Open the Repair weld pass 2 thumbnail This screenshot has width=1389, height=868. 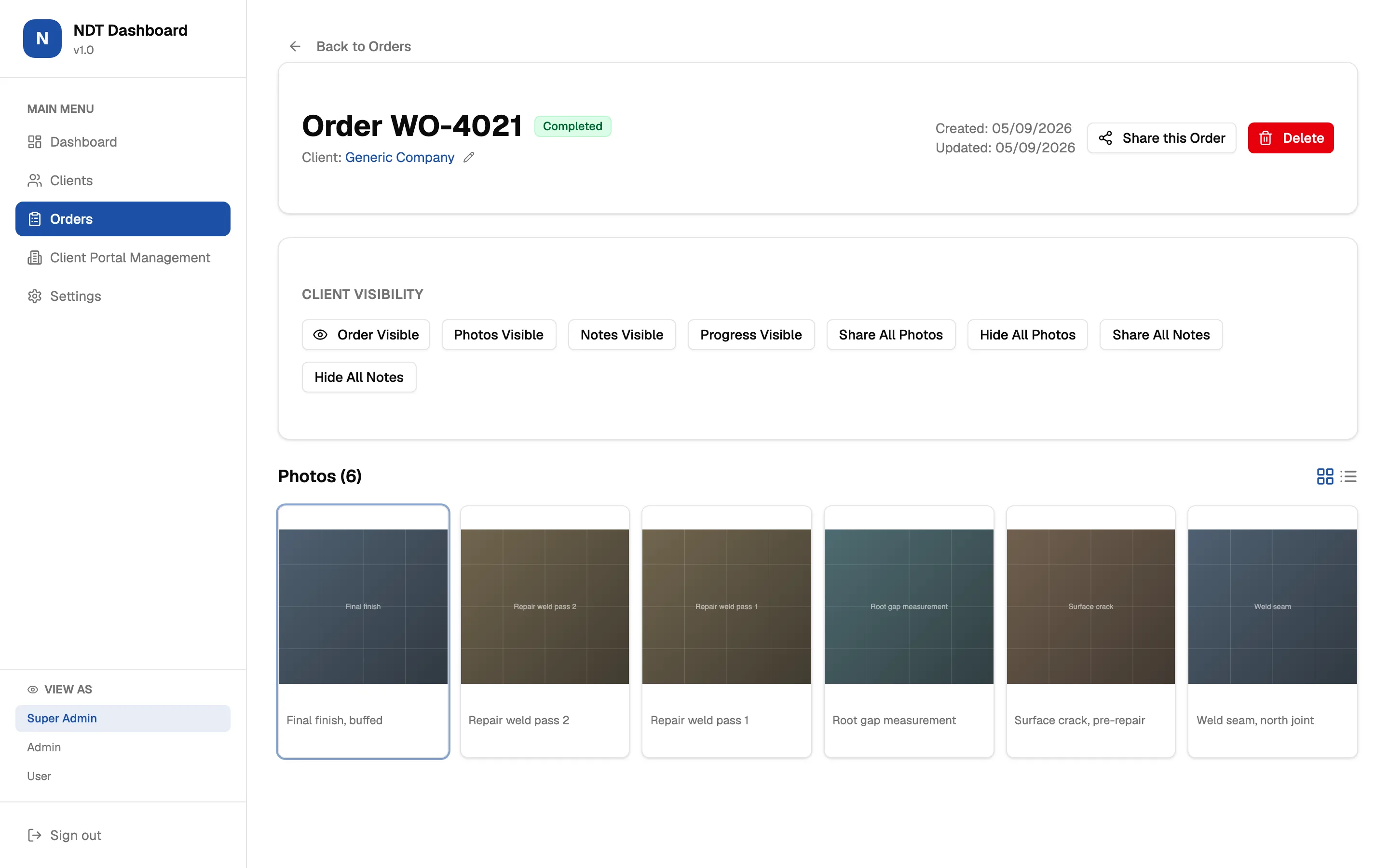pos(545,606)
